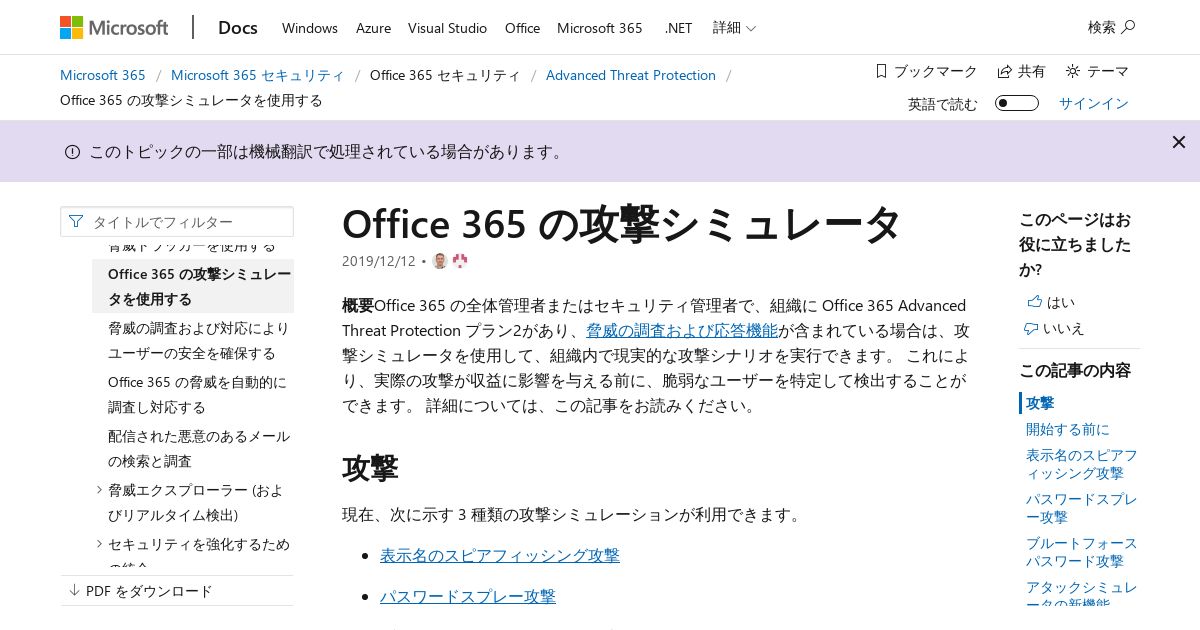Open the Microsoft 365 nav item
Image resolution: width=1200 pixels, height=630 pixels.
click(600, 28)
